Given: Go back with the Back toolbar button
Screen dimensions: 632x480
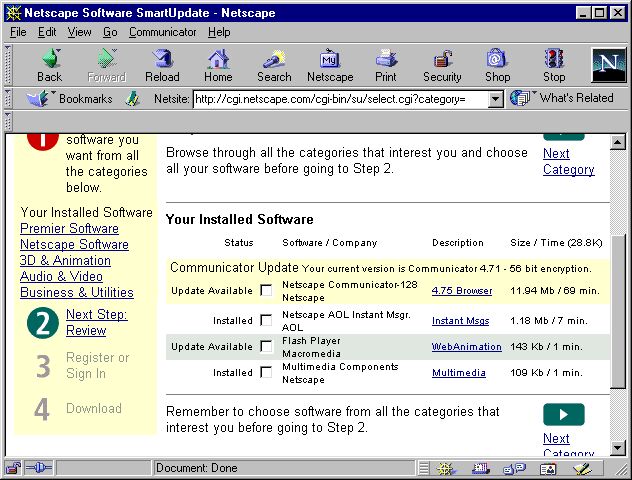Looking at the screenshot, I should (x=50, y=65).
